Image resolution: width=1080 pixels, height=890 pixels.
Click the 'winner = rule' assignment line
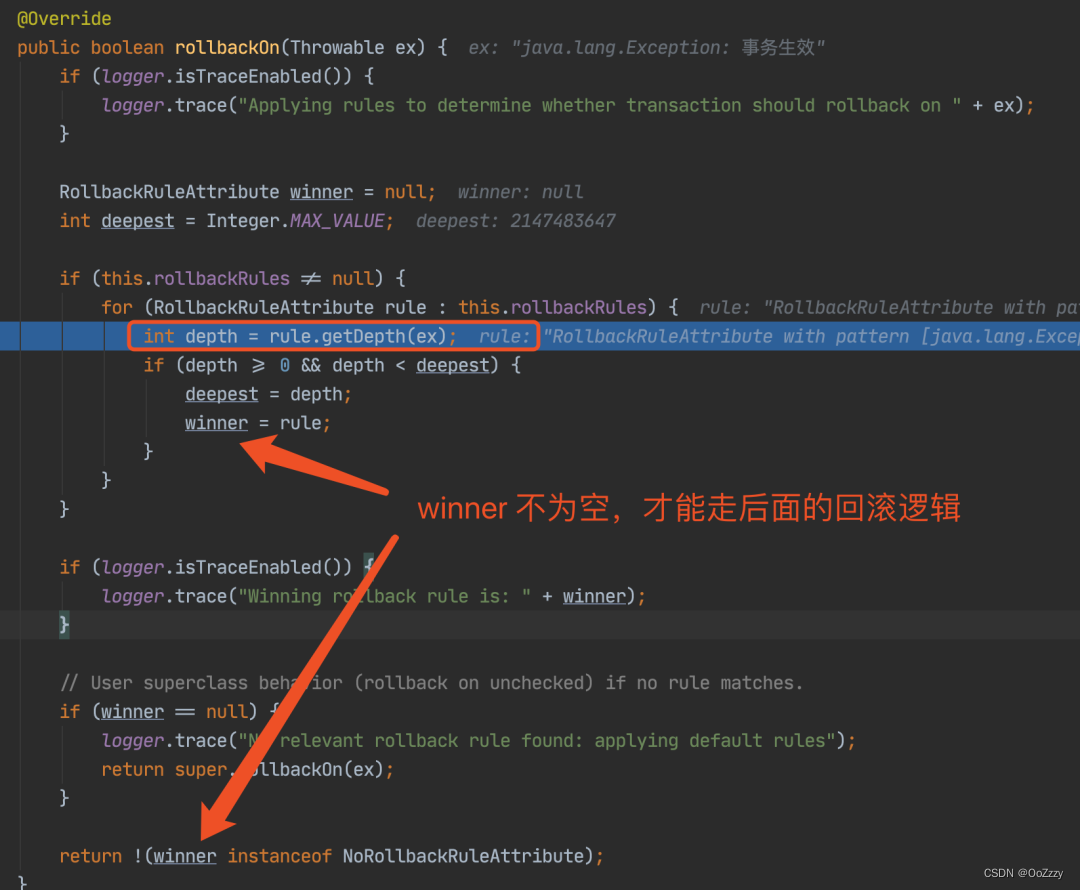click(258, 423)
